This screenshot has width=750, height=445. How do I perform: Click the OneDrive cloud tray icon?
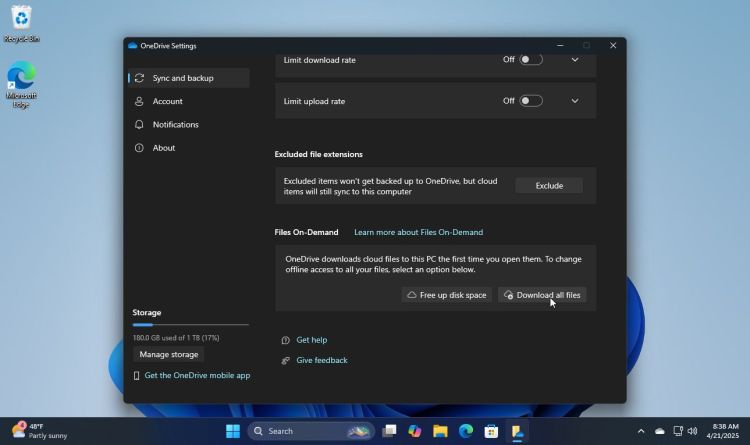tap(659, 431)
